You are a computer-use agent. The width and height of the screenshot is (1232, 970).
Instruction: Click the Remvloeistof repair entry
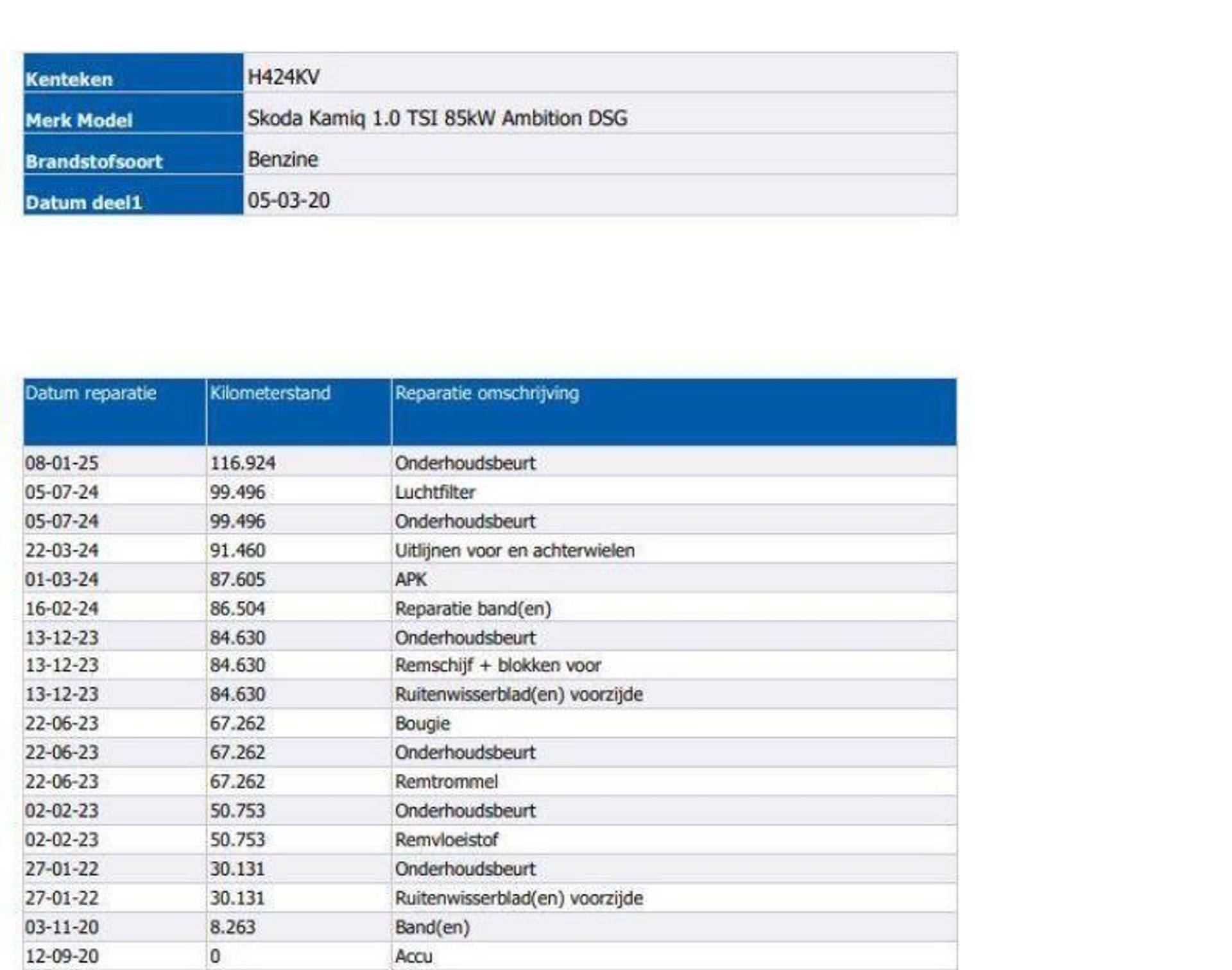tap(446, 840)
